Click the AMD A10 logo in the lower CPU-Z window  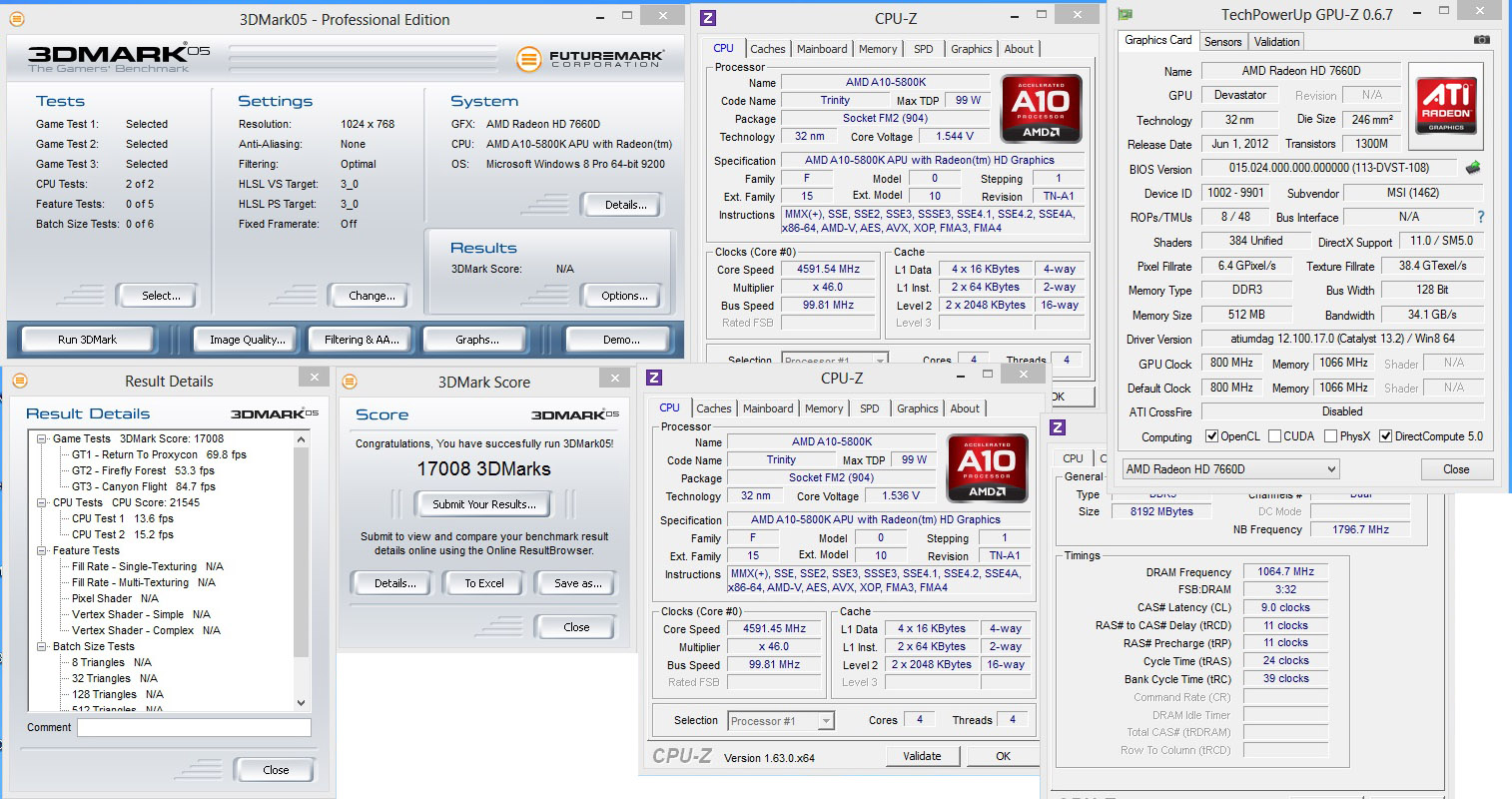987,467
